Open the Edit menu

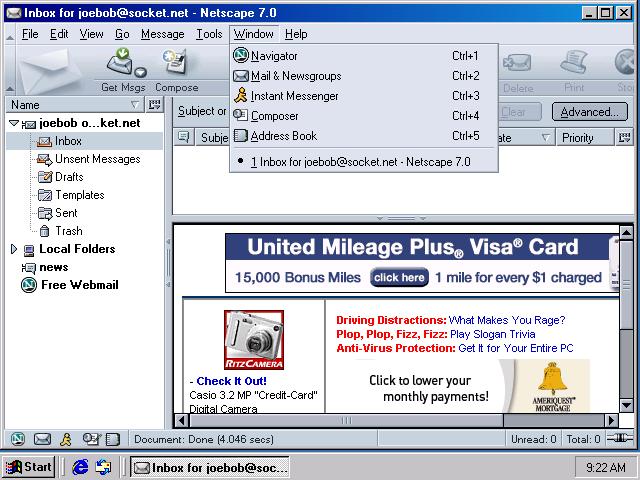click(59, 34)
